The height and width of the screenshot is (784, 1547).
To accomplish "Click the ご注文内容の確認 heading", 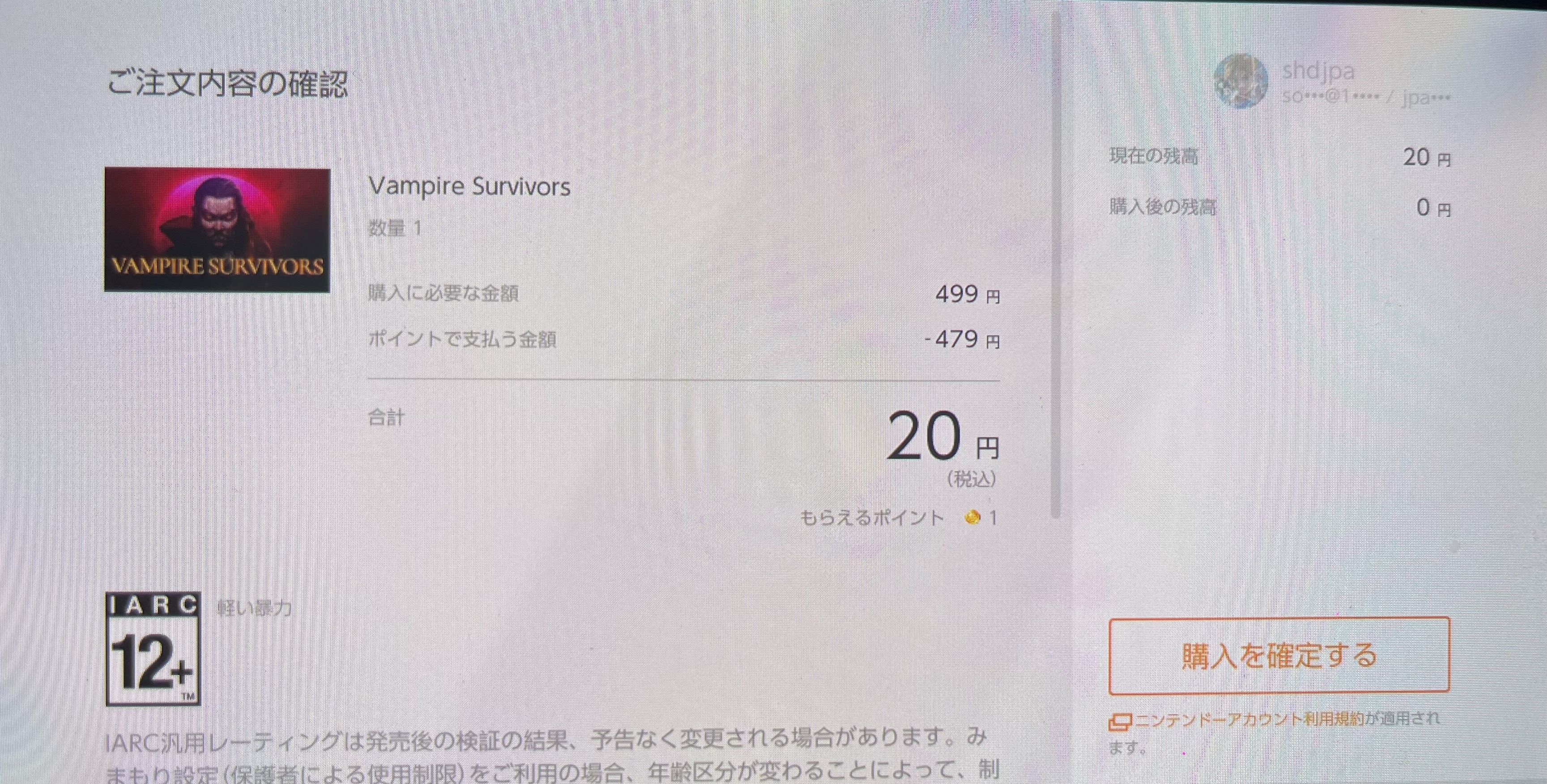I will click(x=227, y=84).
